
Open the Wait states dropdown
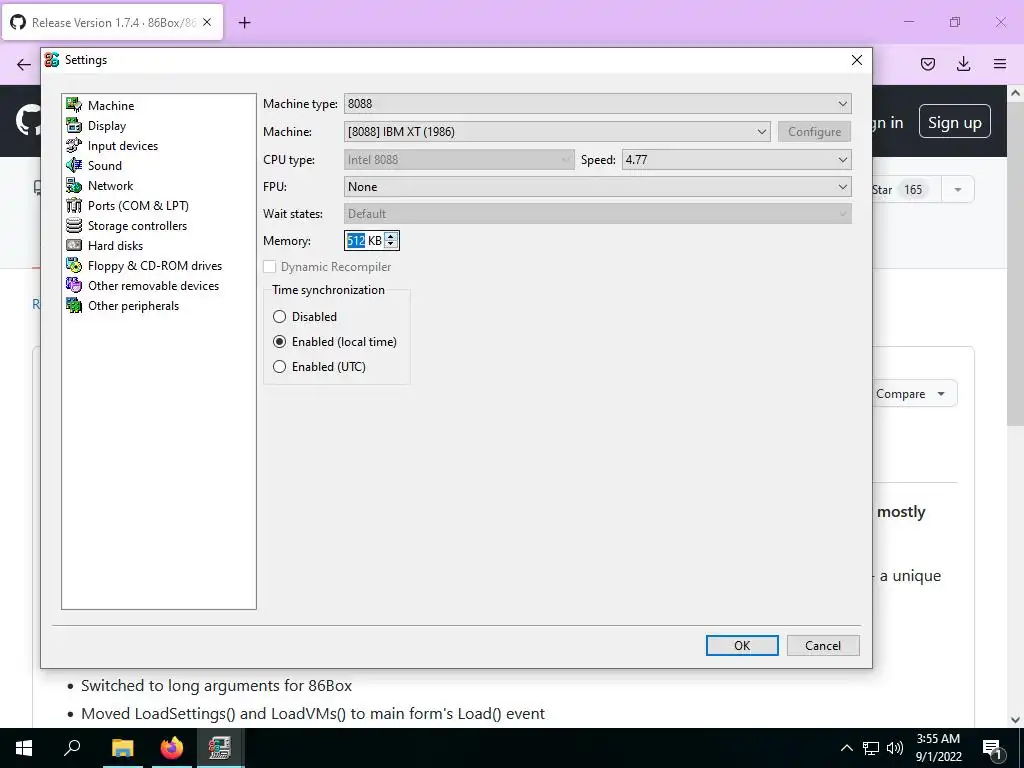(598, 214)
